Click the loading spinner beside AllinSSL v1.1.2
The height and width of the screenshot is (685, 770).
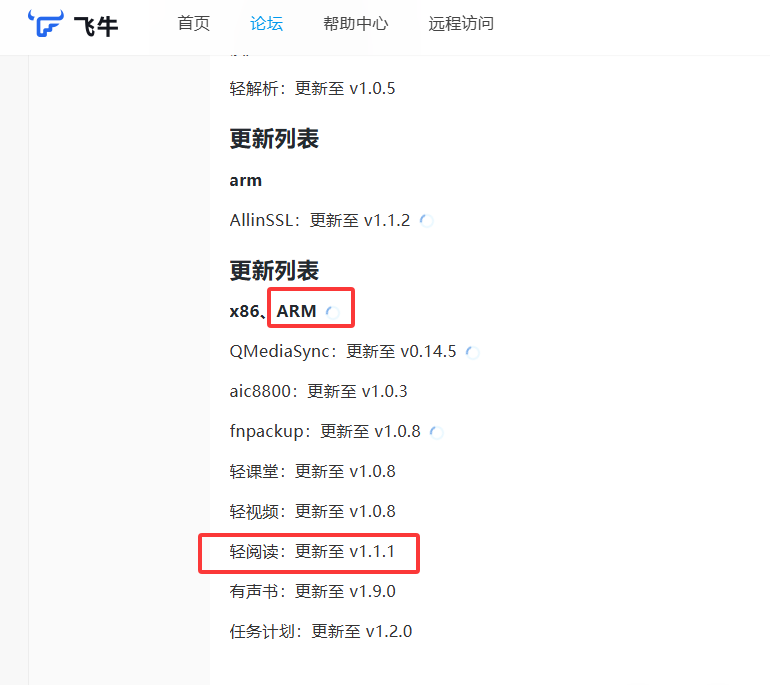pos(427,221)
